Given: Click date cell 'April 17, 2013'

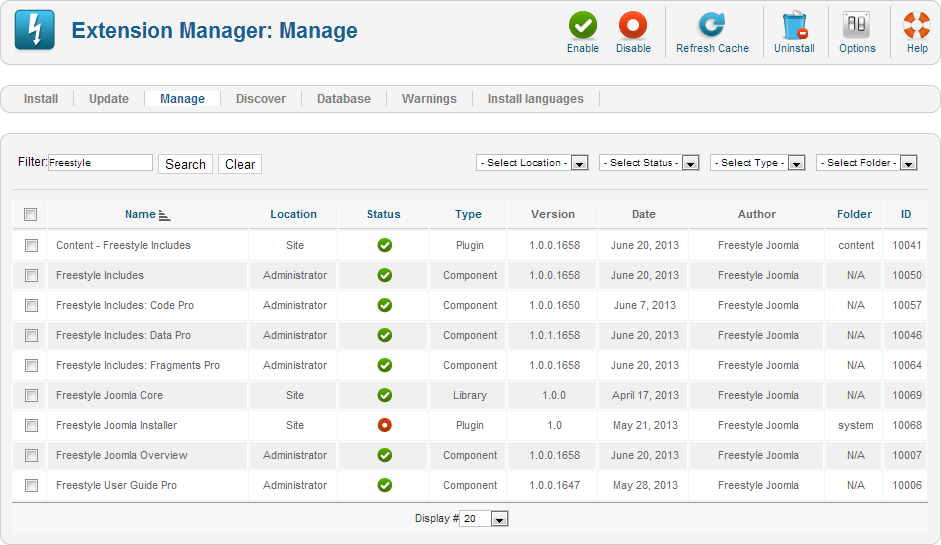Looking at the screenshot, I should click(645, 395).
